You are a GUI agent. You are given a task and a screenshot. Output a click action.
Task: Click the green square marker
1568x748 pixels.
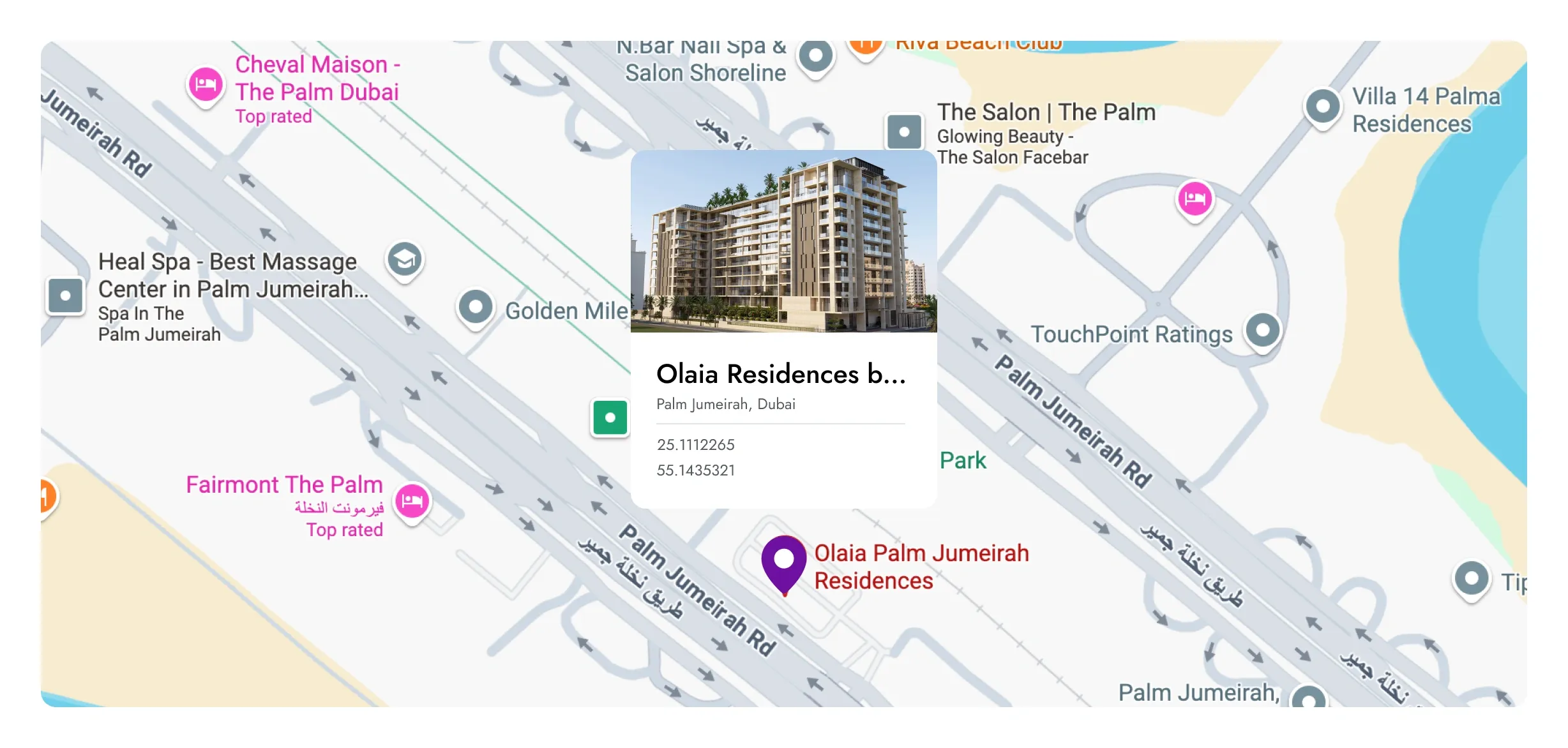610,417
